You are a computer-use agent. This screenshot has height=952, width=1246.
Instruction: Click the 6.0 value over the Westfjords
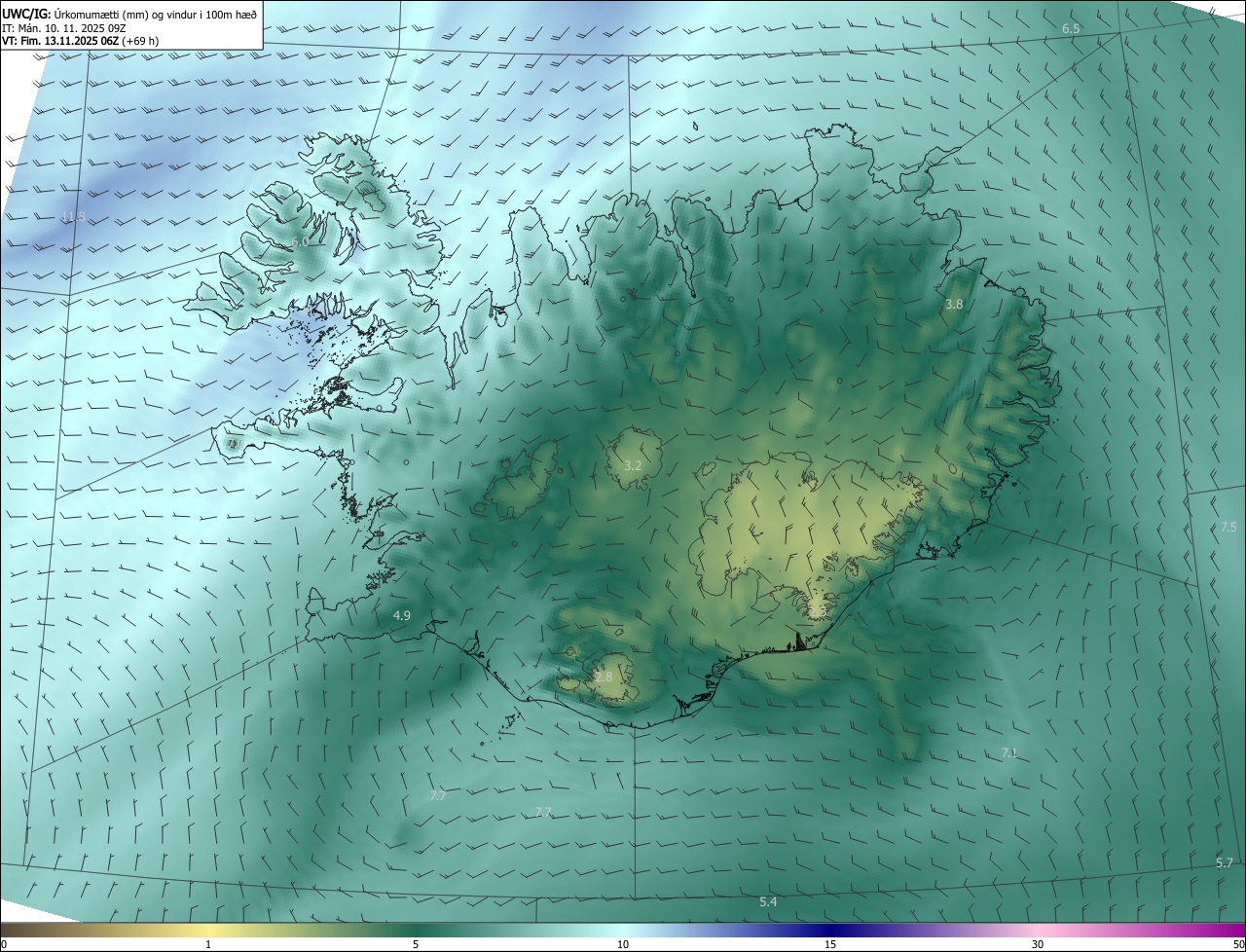(x=300, y=241)
